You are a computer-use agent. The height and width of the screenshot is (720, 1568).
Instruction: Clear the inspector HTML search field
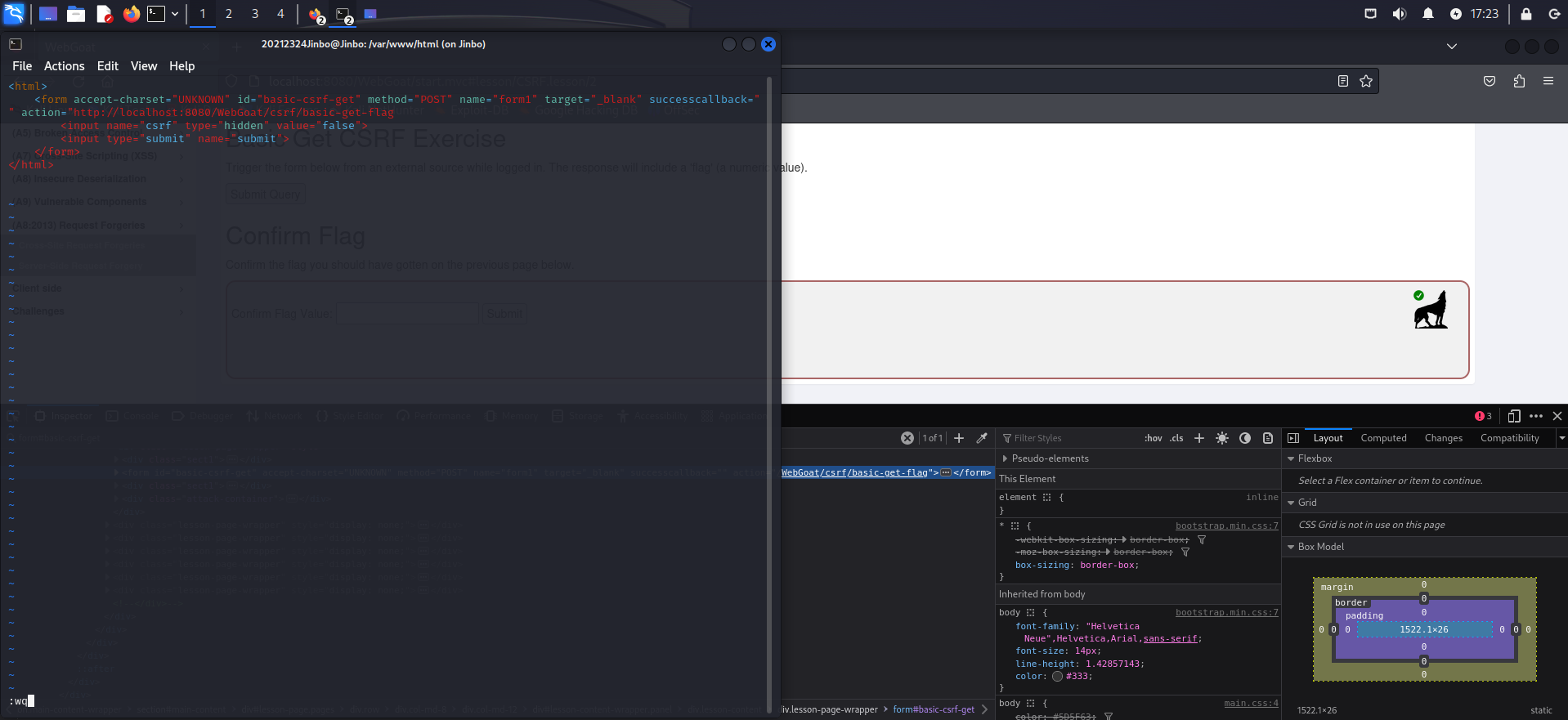tap(907, 438)
